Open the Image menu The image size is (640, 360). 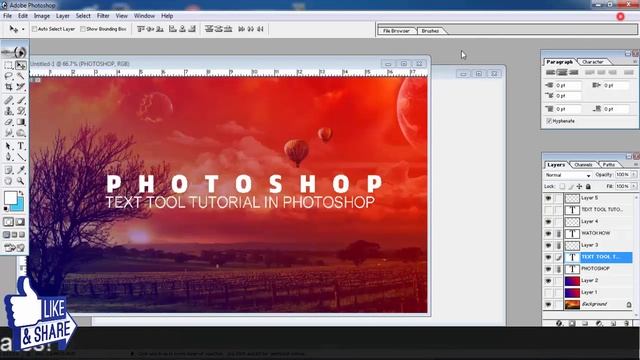42,16
